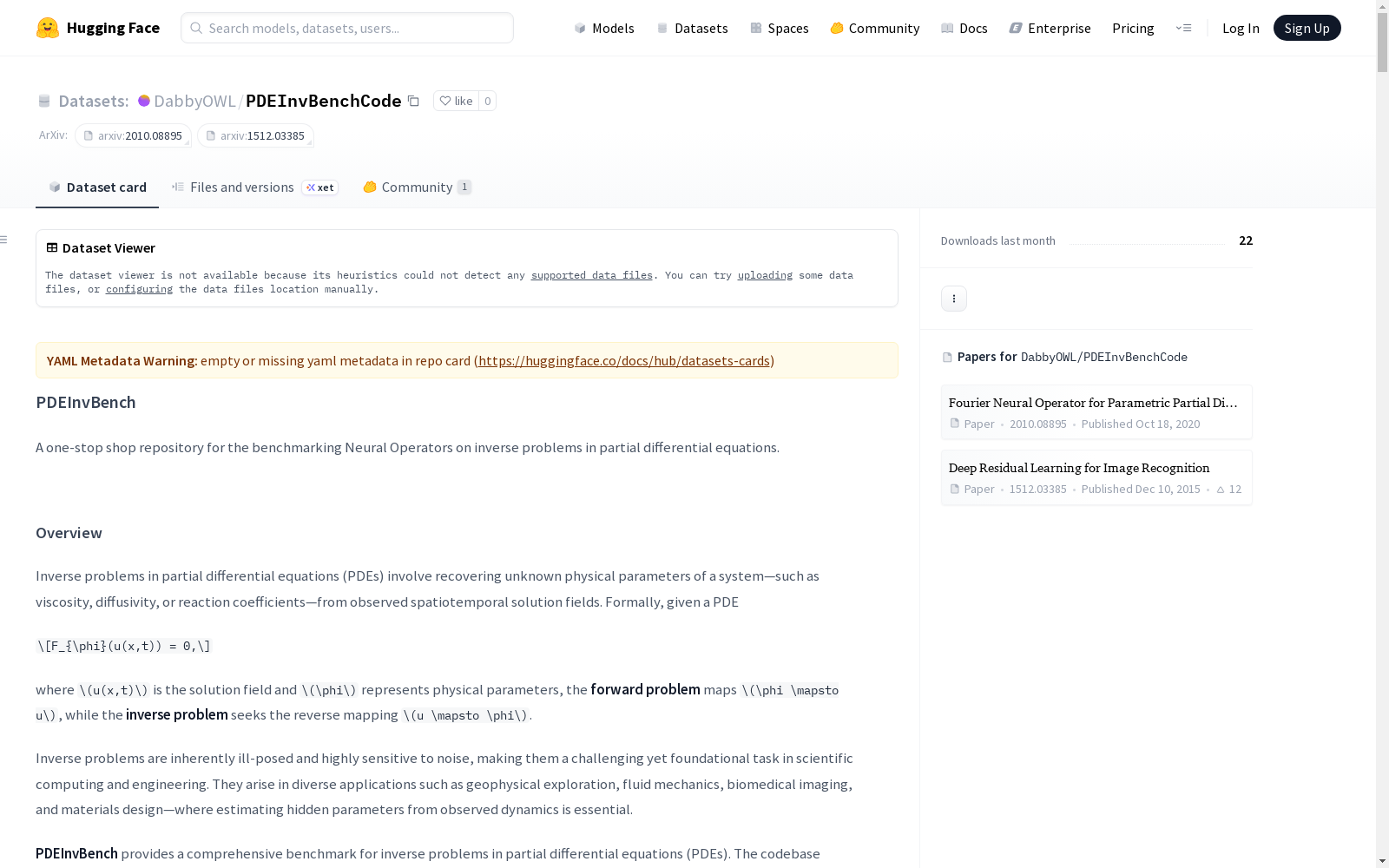Screen dimensions: 1389x868
Task: Open the DabbyOWL profile link
Action: pos(194,101)
